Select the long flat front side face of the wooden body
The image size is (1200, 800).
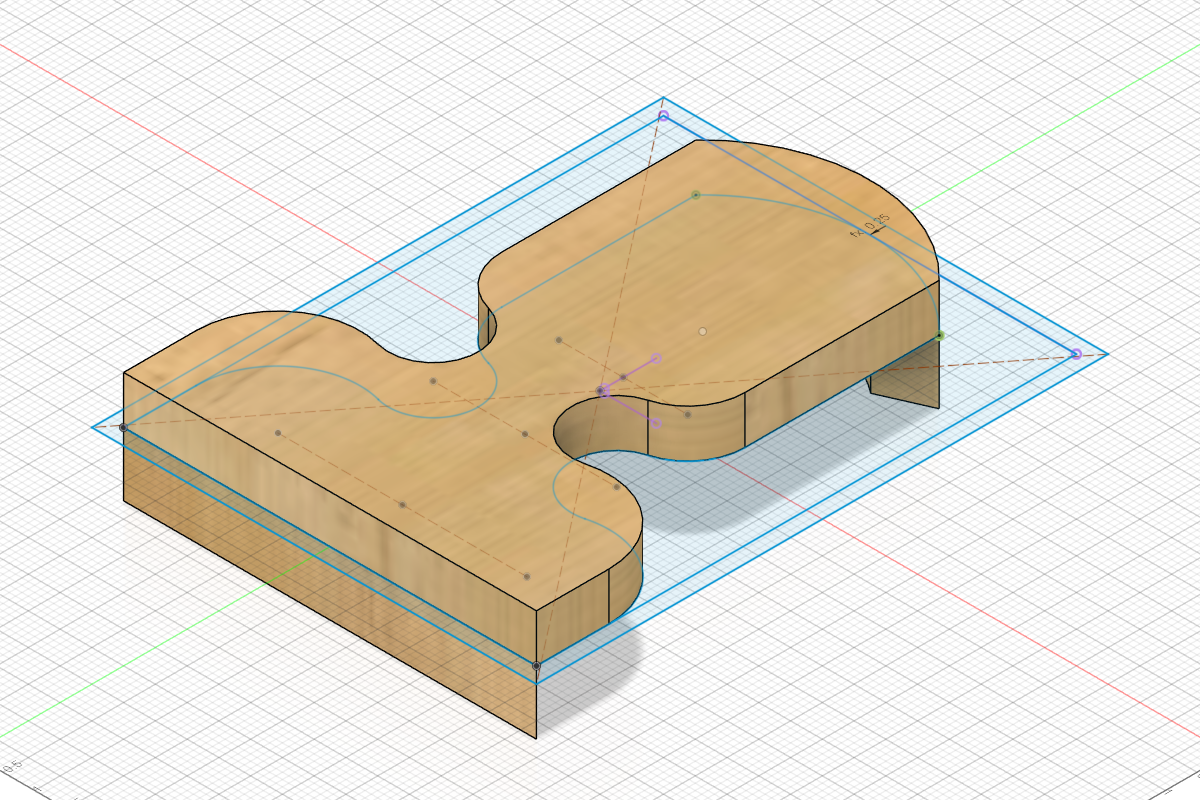(x=330, y=520)
